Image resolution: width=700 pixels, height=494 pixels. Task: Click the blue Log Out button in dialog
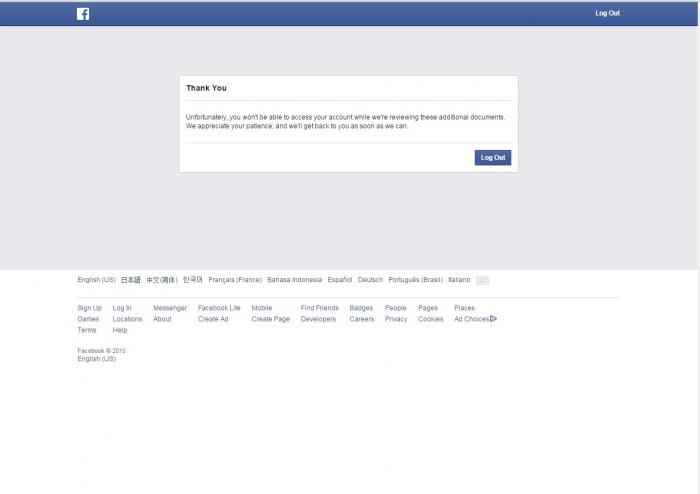(493, 158)
